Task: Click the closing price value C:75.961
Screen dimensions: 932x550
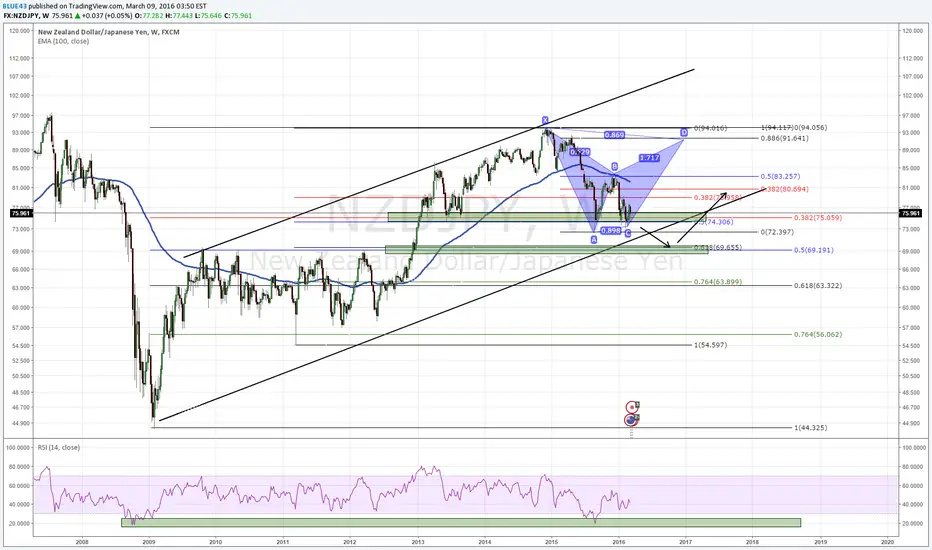Action: (238, 15)
